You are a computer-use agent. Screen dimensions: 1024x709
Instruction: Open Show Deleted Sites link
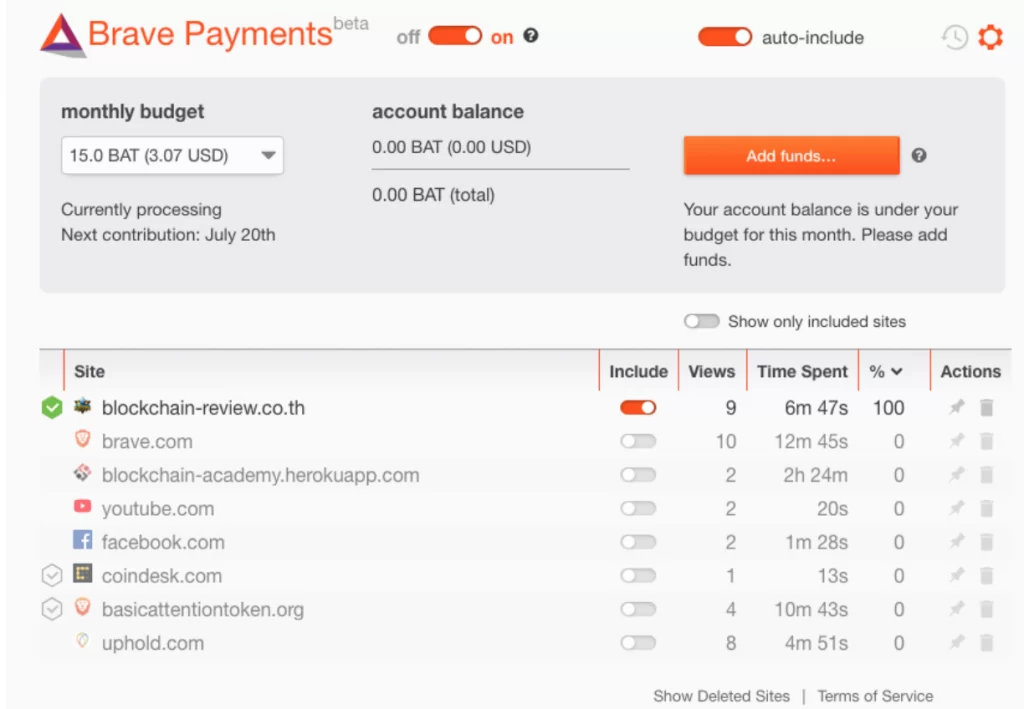(x=721, y=696)
